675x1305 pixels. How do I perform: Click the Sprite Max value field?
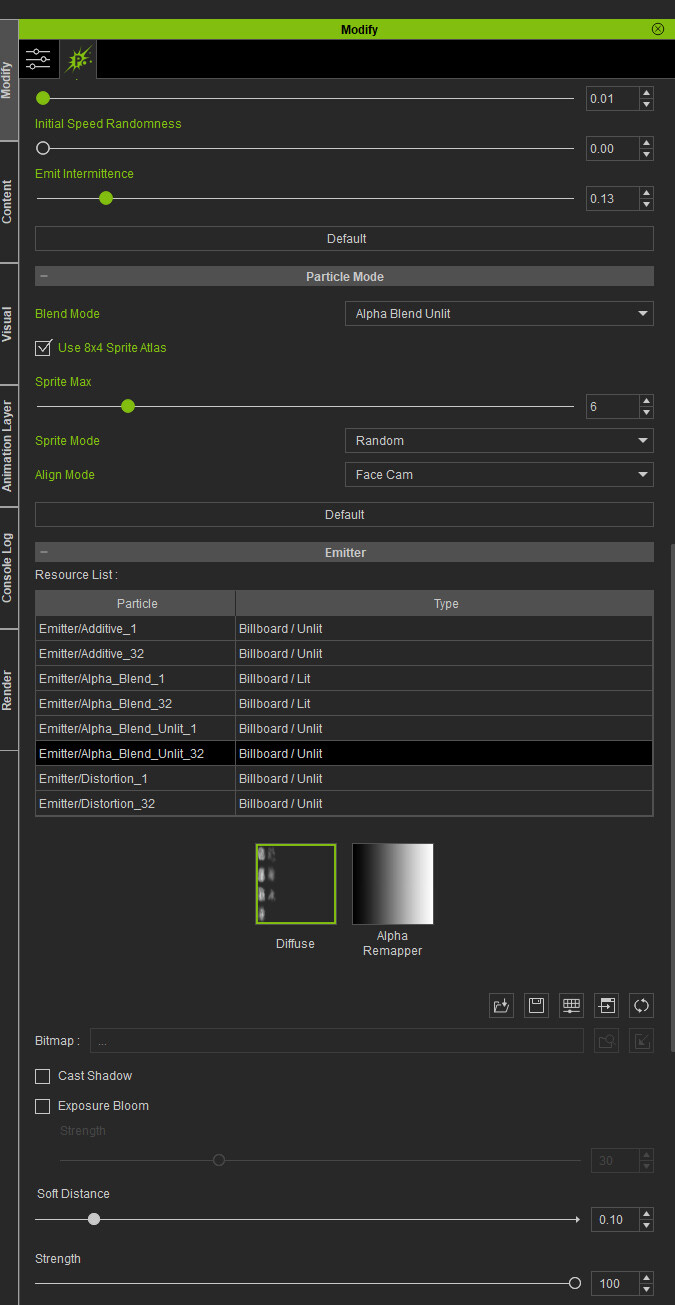pos(613,407)
